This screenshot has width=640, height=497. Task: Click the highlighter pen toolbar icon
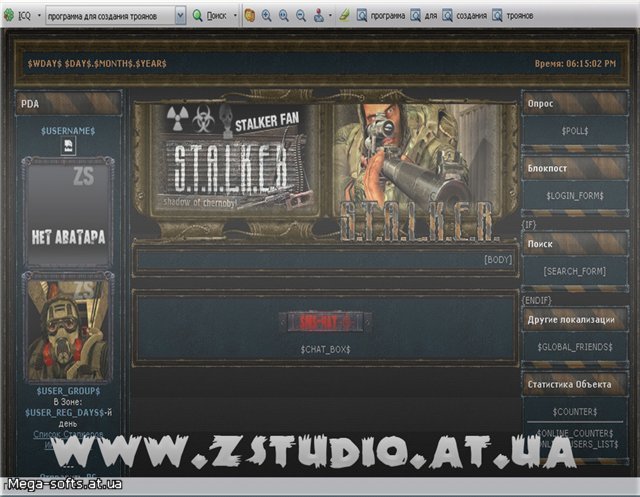[x=344, y=16]
